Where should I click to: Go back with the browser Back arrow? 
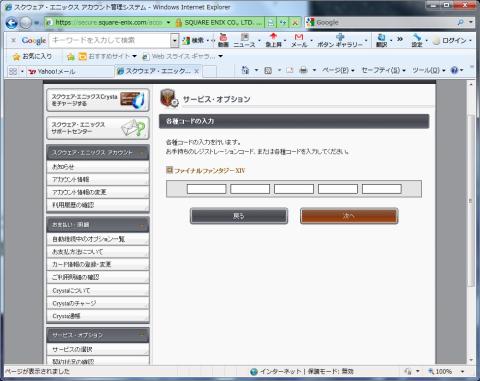click(x=12, y=23)
